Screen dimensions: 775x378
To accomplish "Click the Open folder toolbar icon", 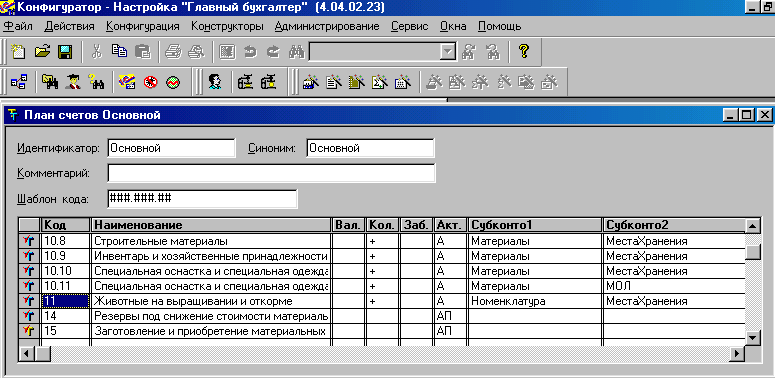I will click(43, 52).
